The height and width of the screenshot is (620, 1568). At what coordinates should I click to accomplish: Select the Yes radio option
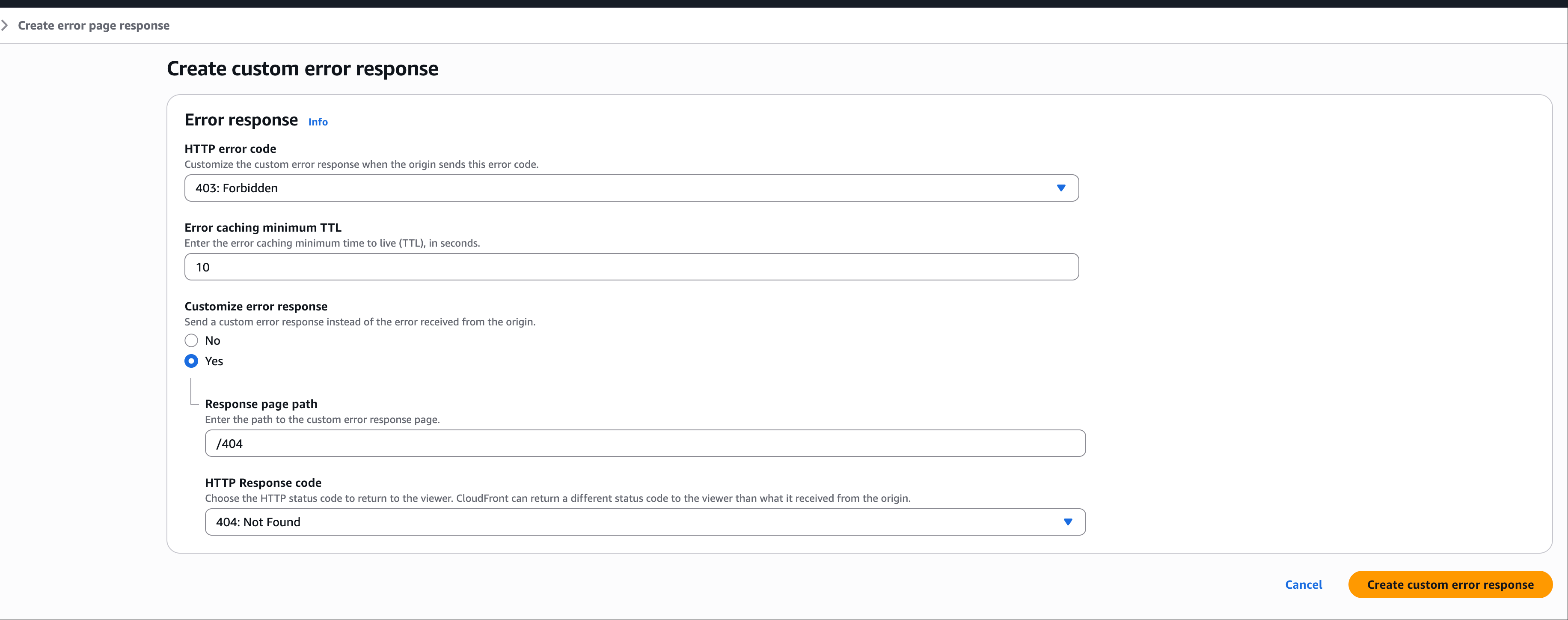pyautogui.click(x=191, y=361)
